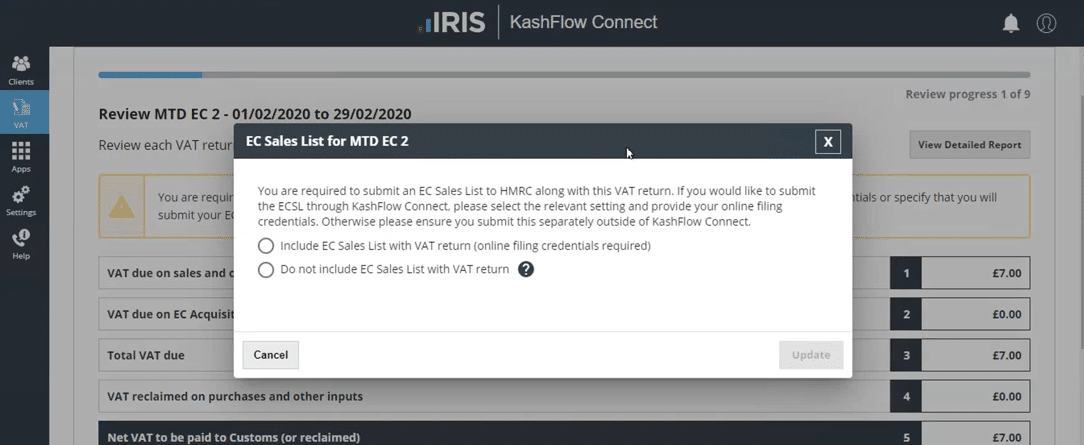Open the Apps grid icon

[20, 156]
